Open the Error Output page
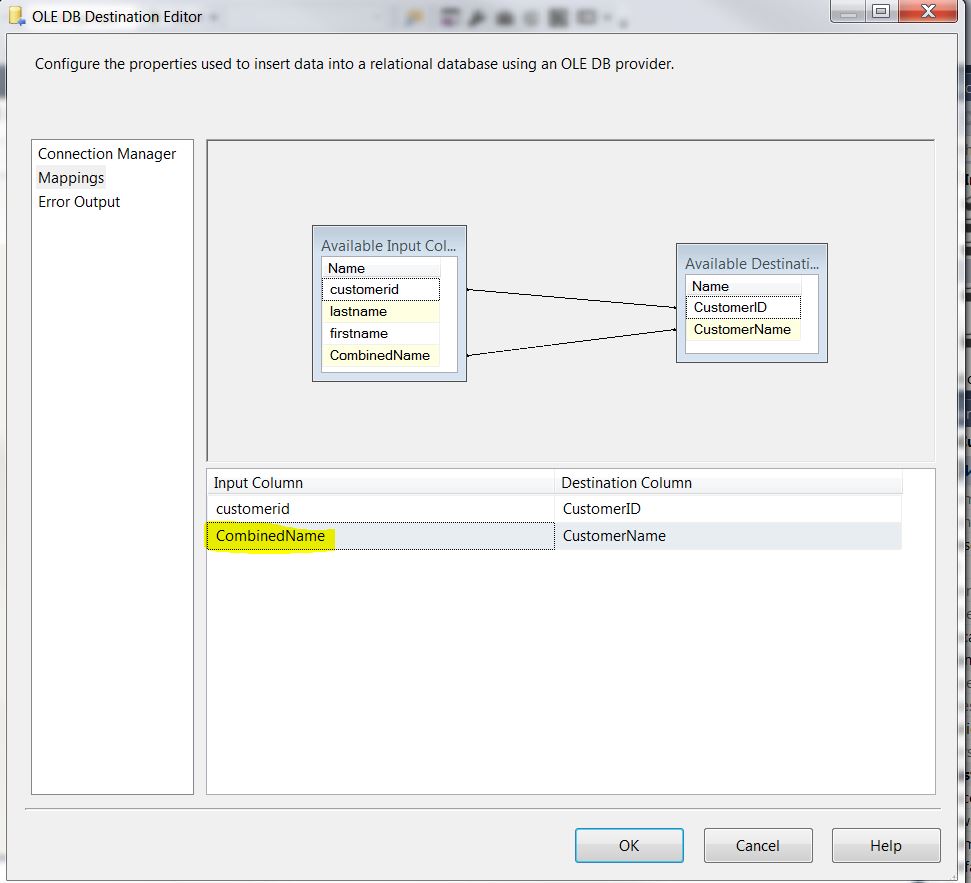Screen dimensions: 971x883 (79, 201)
